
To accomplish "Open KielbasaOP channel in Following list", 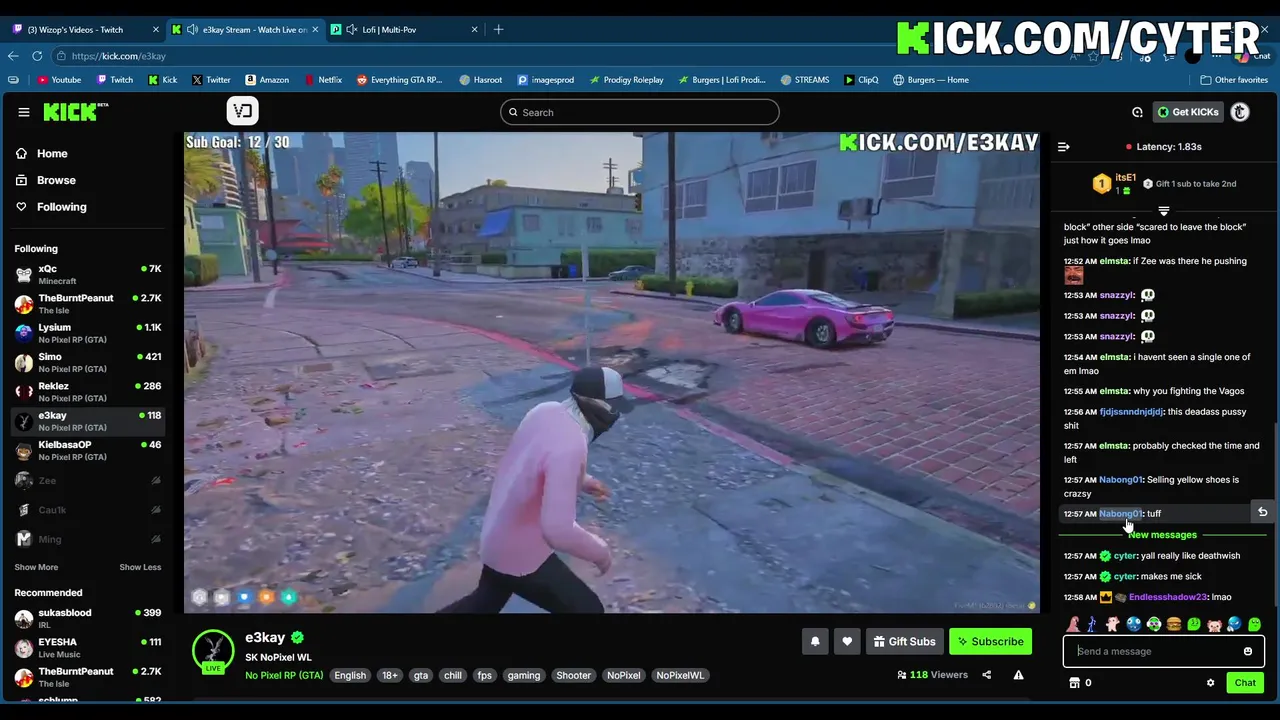I will [88, 450].
